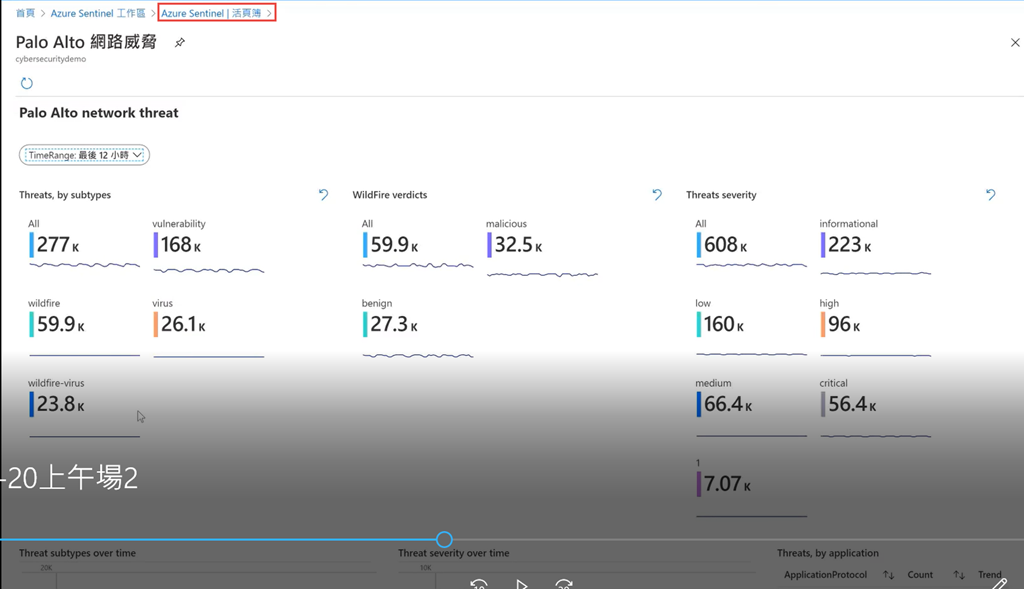Open the Azure Sentinel 工作區 breadcrumb
Viewport: 1024px width, 589px height.
[x=98, y=13]
